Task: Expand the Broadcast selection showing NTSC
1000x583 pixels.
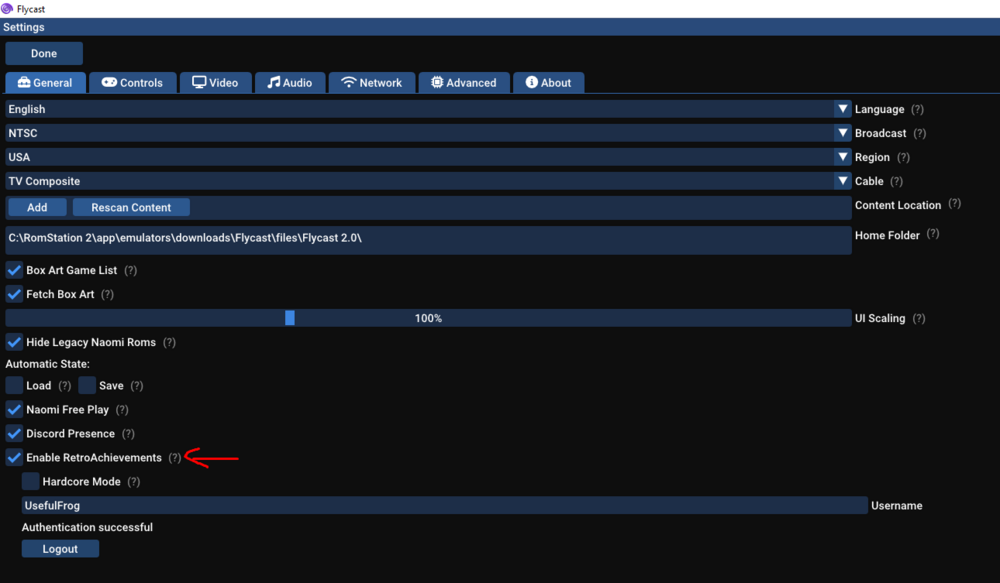Action: (x=843, y=132)
